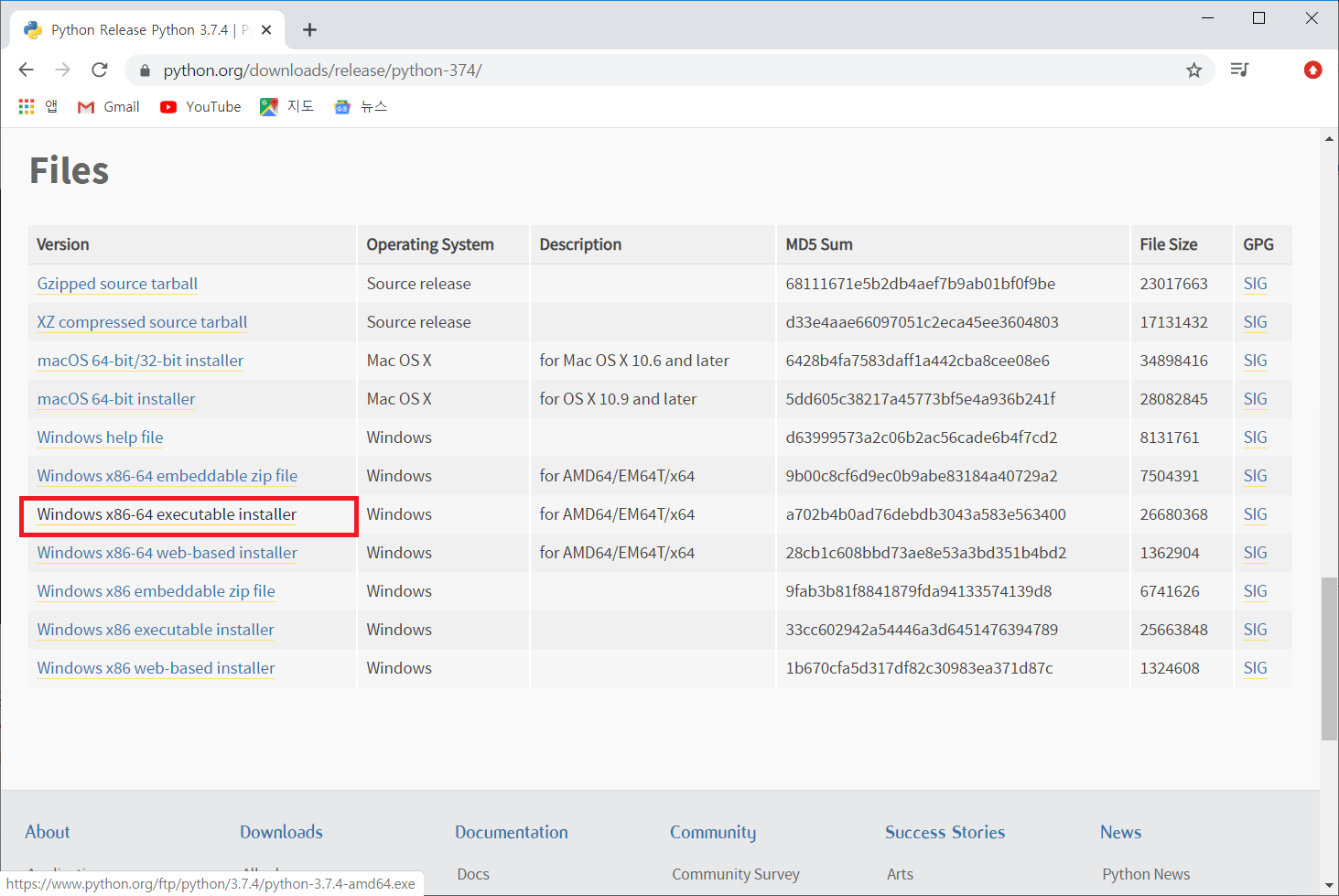Open YouTube bookmark
The height and width of the screenshot is (896, 1339).
coord(200,107)
